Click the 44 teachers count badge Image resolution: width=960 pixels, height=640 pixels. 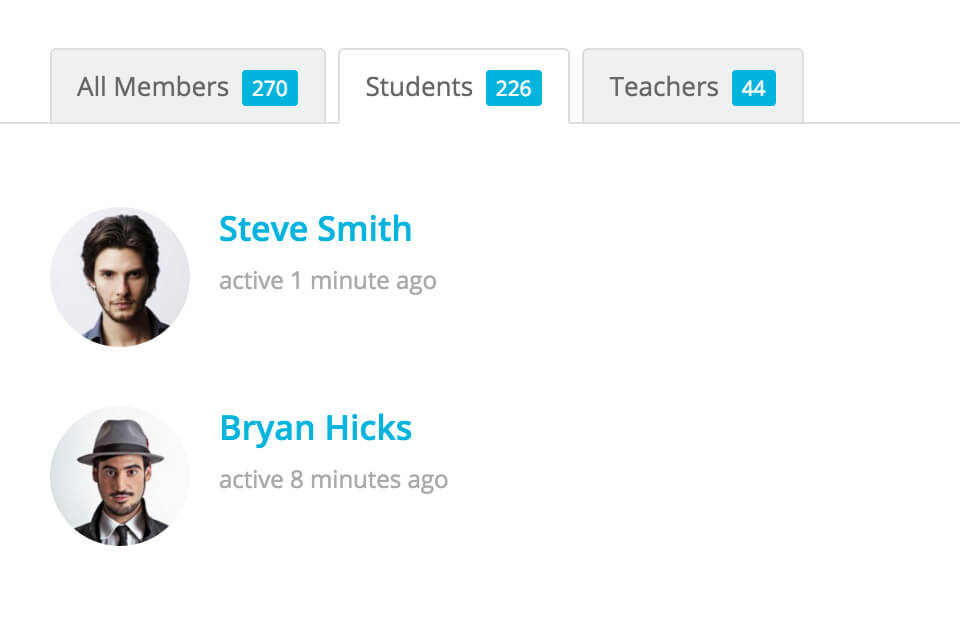point(754,88)
